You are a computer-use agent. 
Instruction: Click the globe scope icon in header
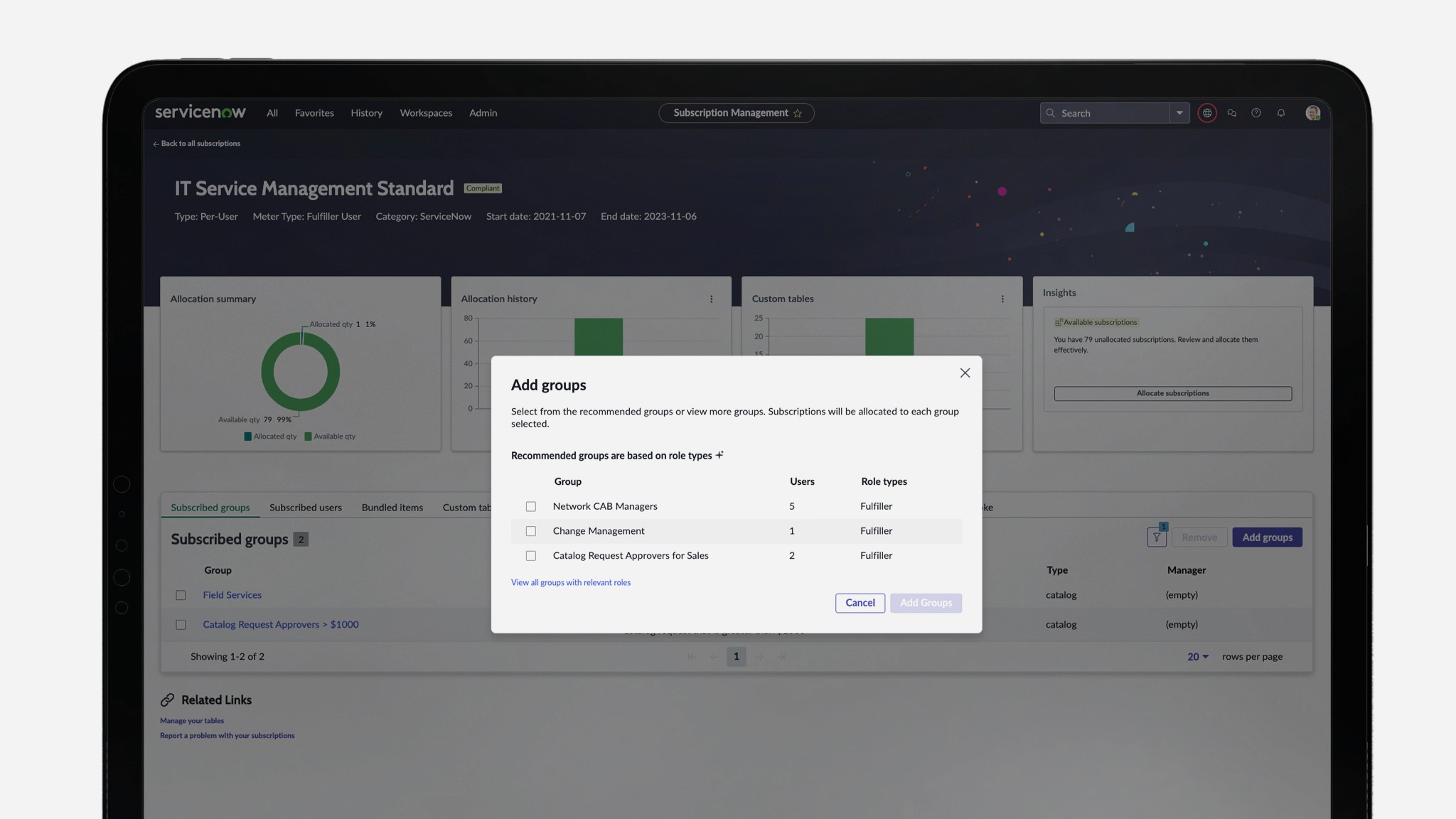[1206, 113]
